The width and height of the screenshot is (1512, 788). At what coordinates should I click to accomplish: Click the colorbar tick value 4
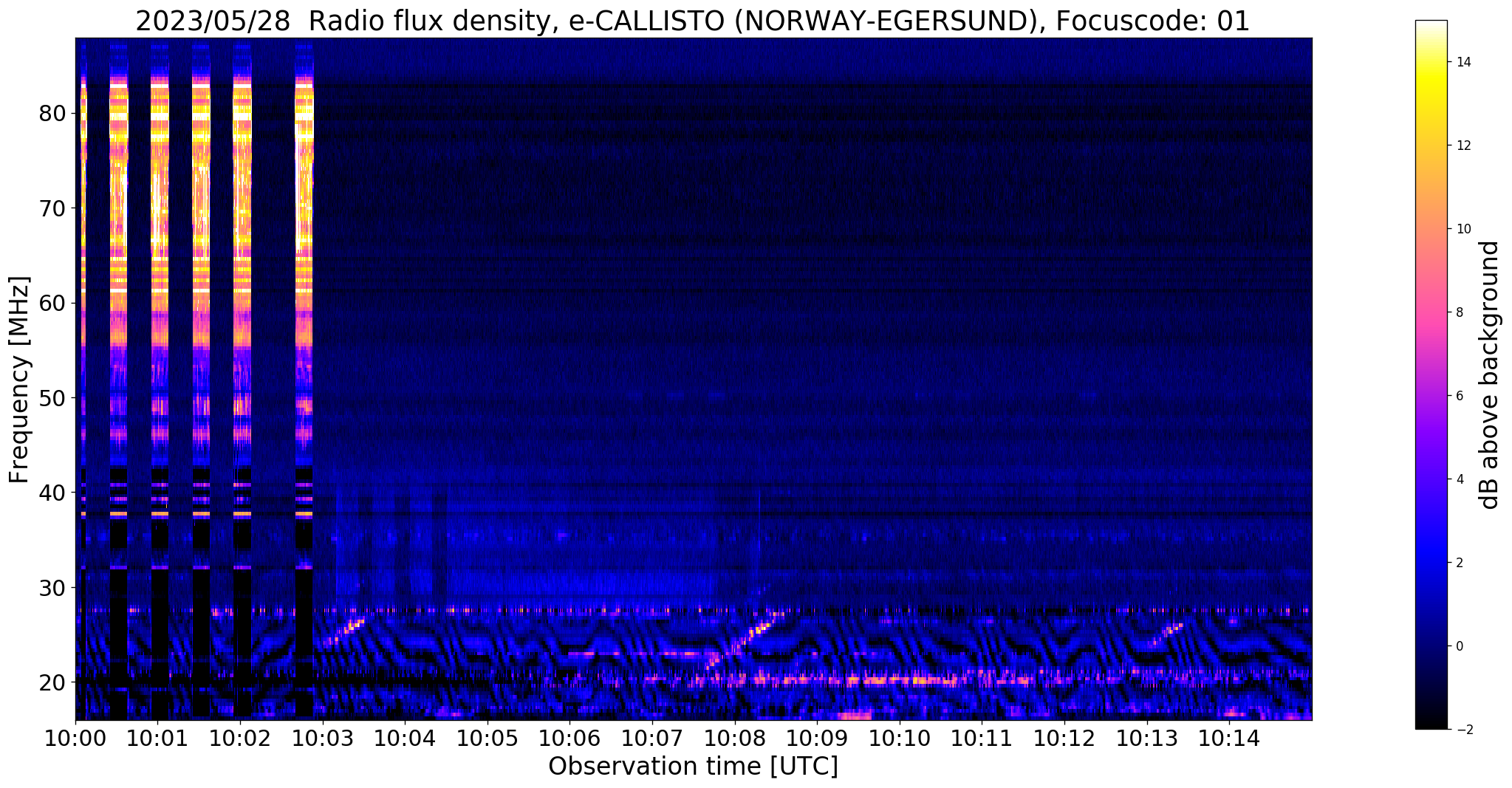(x=1460, y=479)
